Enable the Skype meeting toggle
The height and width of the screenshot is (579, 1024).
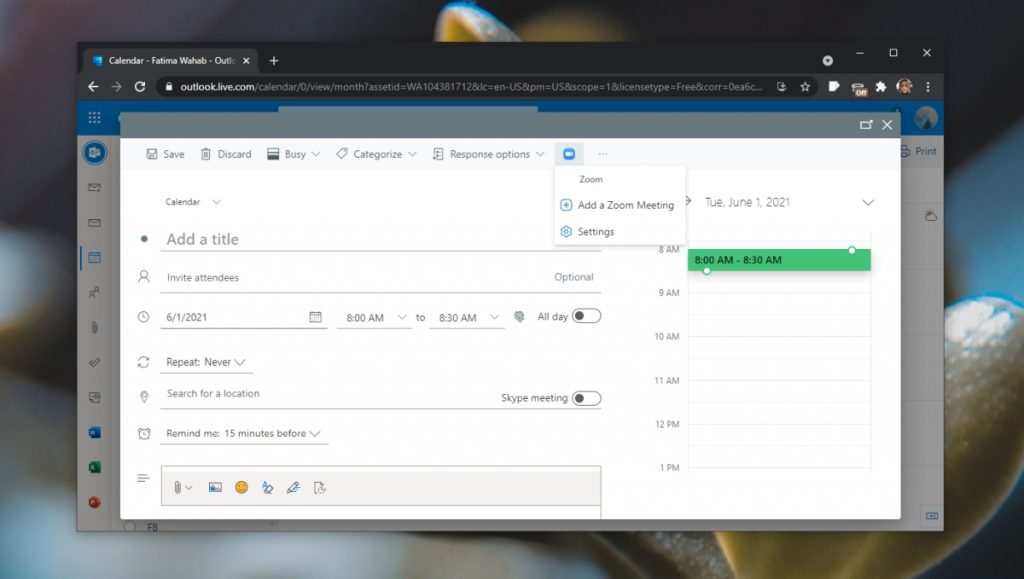[586, 398]
